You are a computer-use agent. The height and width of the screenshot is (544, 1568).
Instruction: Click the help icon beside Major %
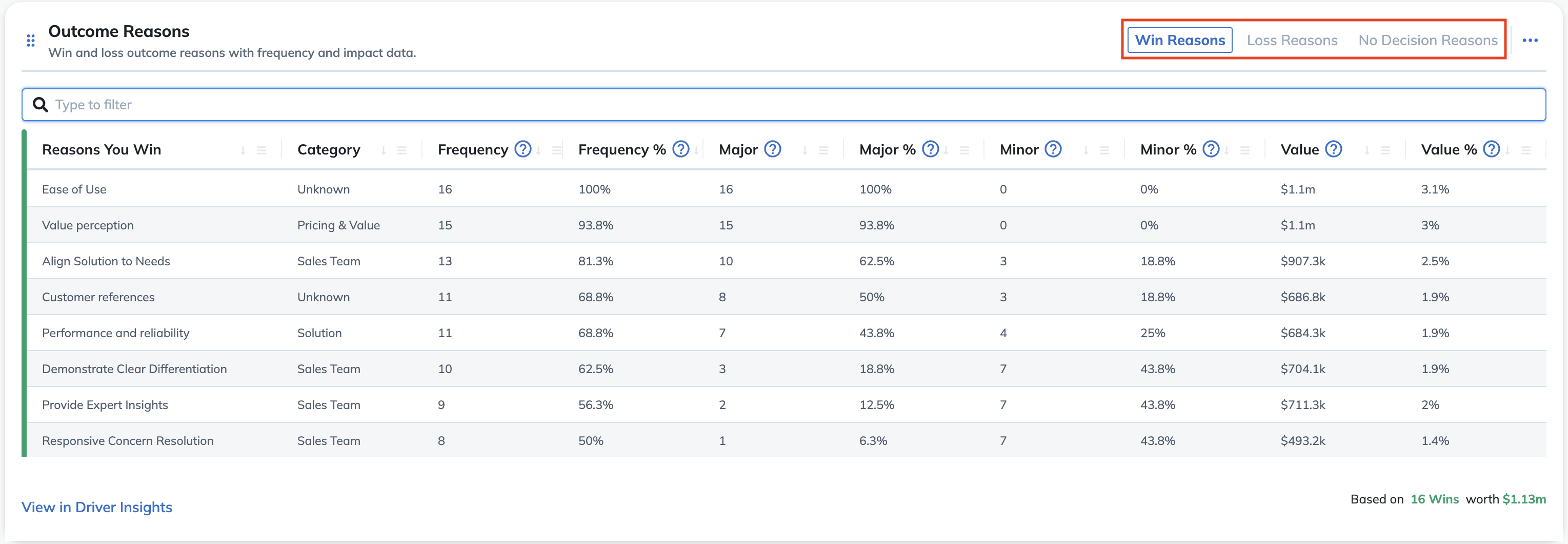(x=930, y=149)
